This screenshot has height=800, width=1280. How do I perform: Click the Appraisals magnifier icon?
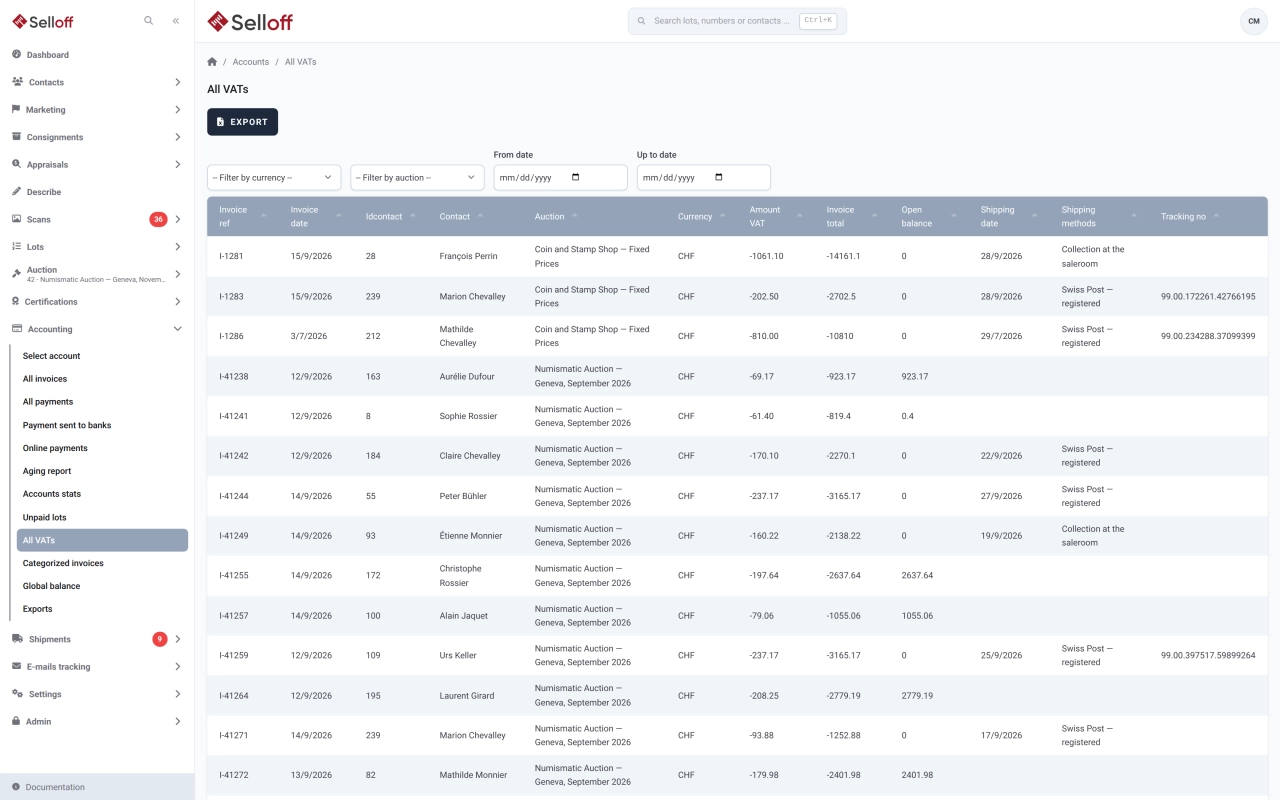[16, 164]
